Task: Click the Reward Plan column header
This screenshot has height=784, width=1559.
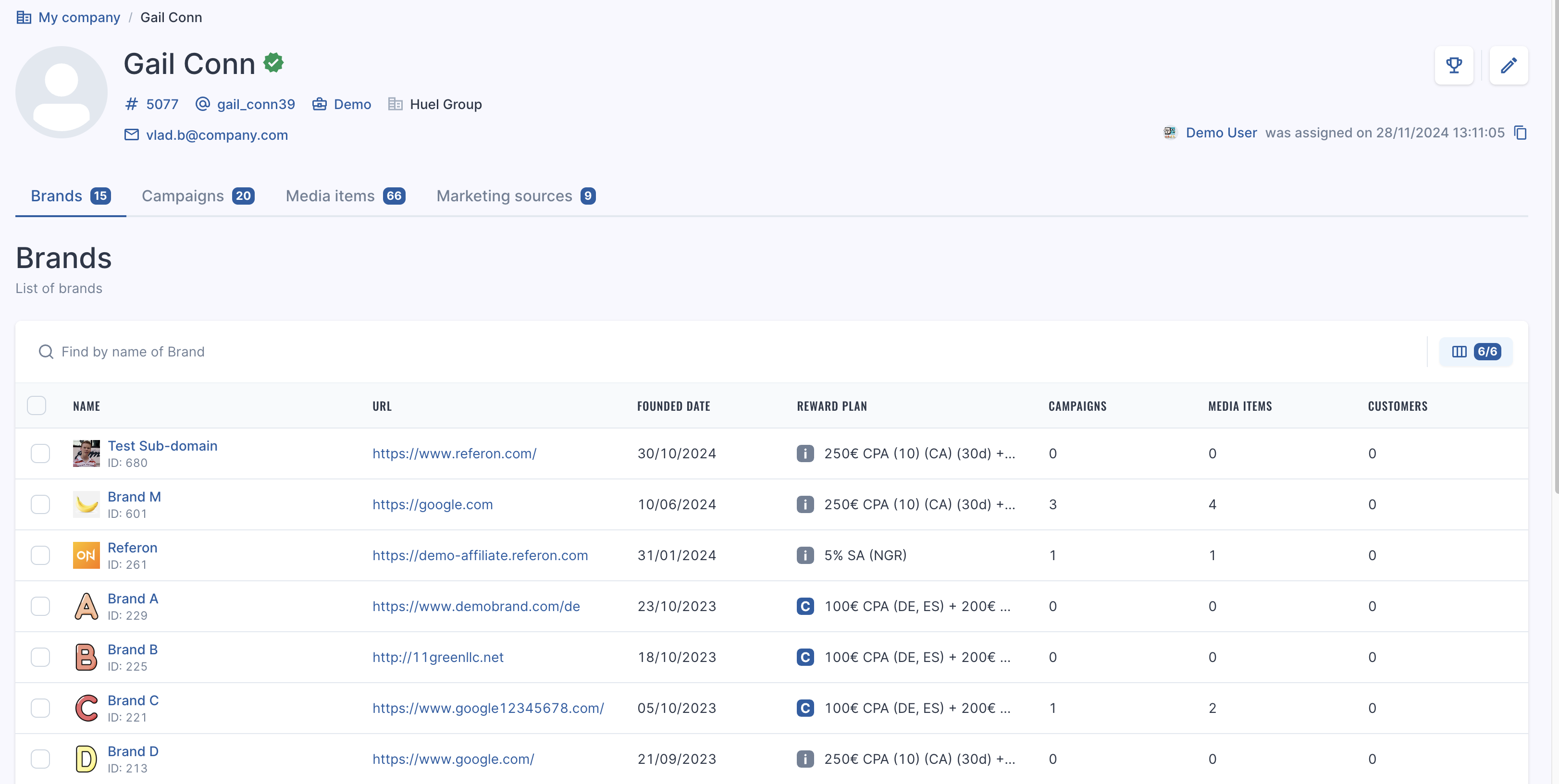Action: [x=831, y=406]
